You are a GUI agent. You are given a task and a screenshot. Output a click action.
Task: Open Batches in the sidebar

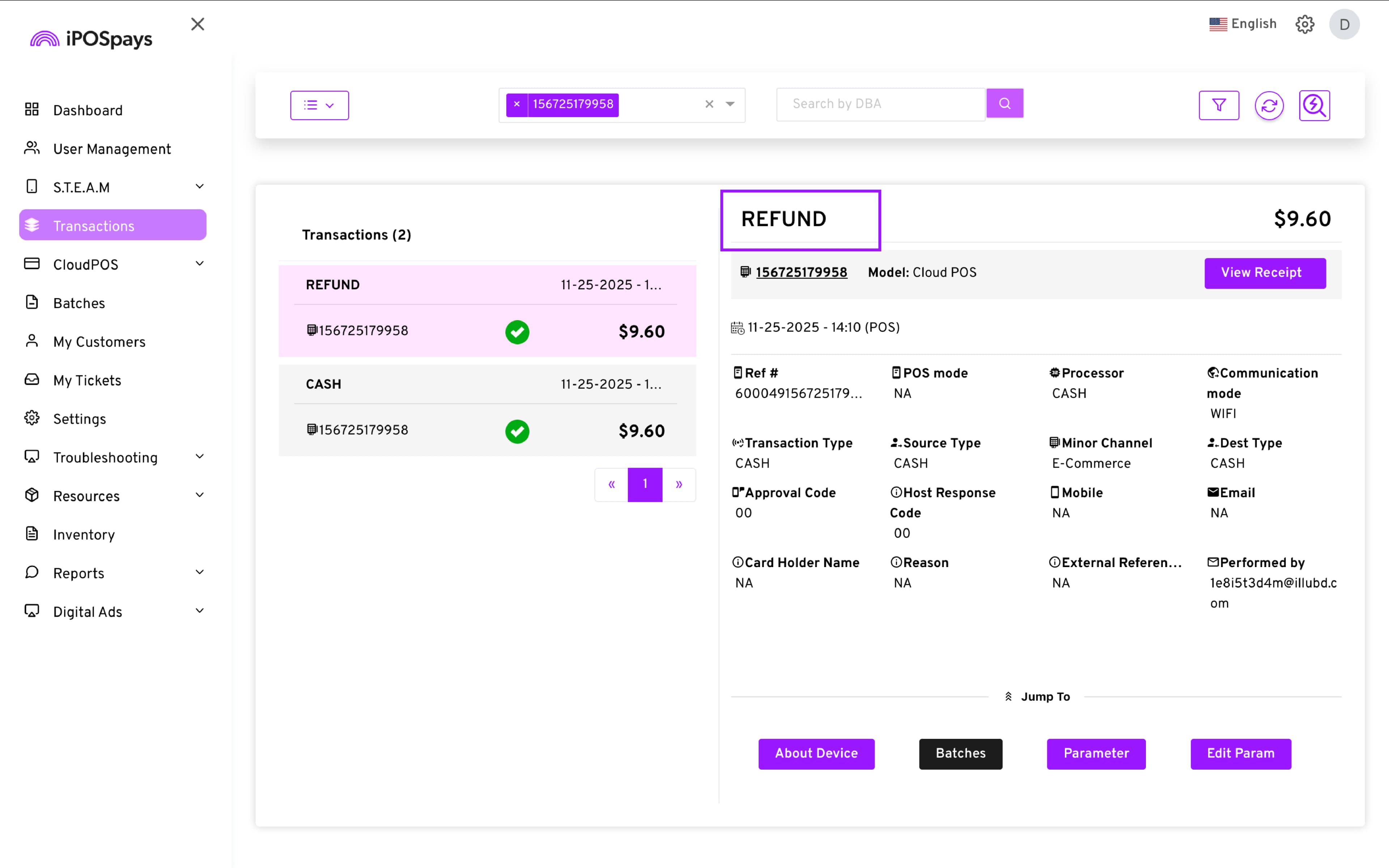(x=79, y=303)
